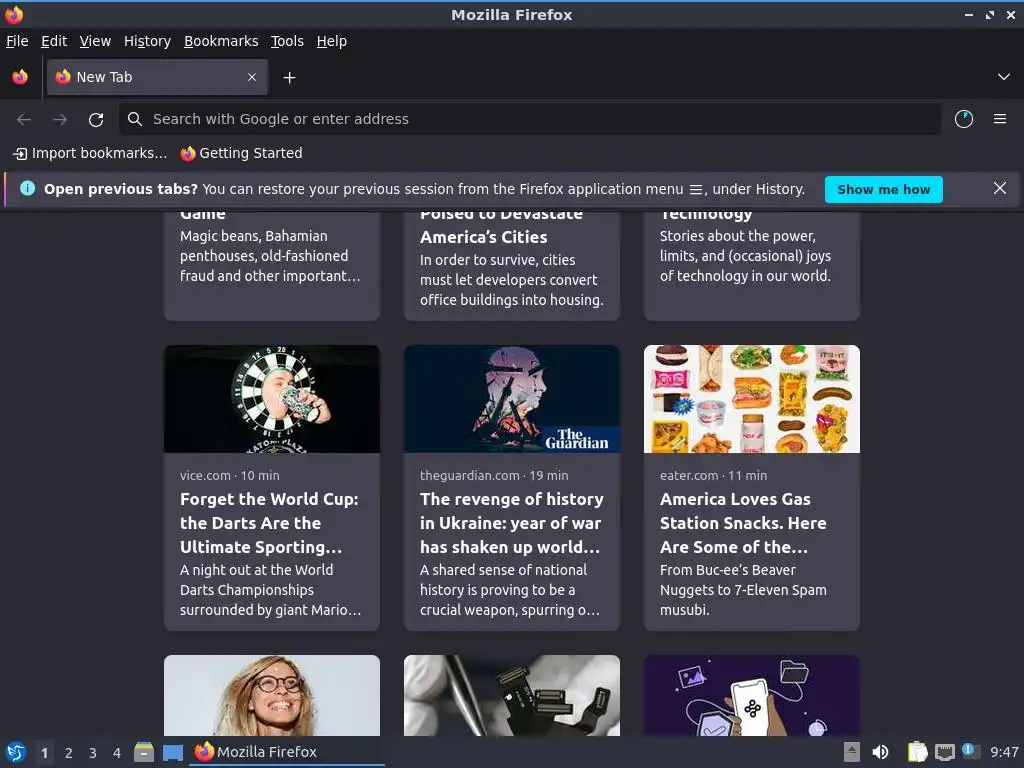Open The Guardian Ukraine article image
The width and height of the screenshot is (1024, 768).
(511, 398)
